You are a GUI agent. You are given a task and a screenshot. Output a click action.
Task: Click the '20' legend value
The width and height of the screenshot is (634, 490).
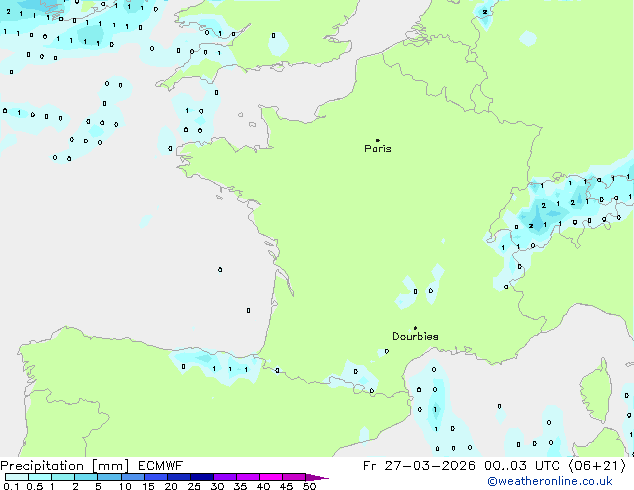coord(171,486)
